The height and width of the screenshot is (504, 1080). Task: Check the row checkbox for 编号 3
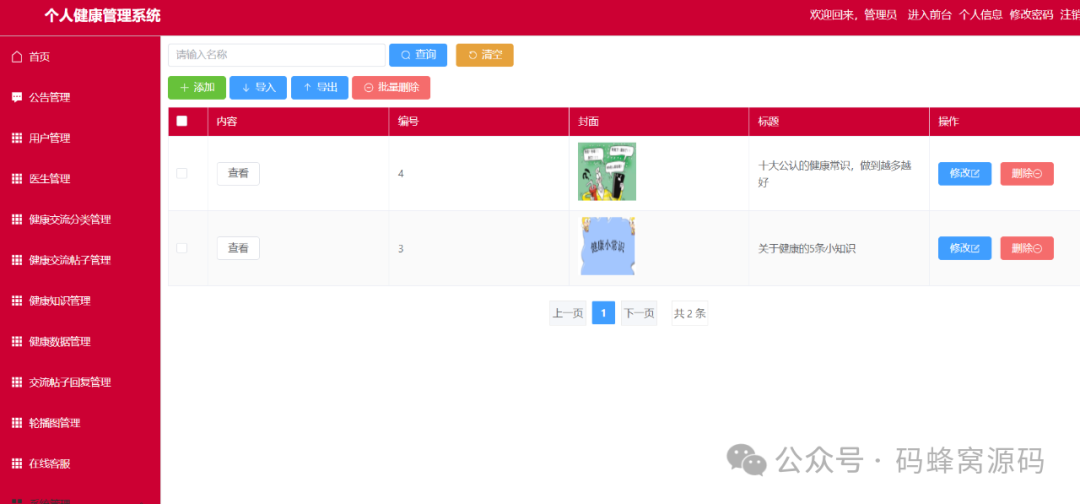click(x=182, y=248)
